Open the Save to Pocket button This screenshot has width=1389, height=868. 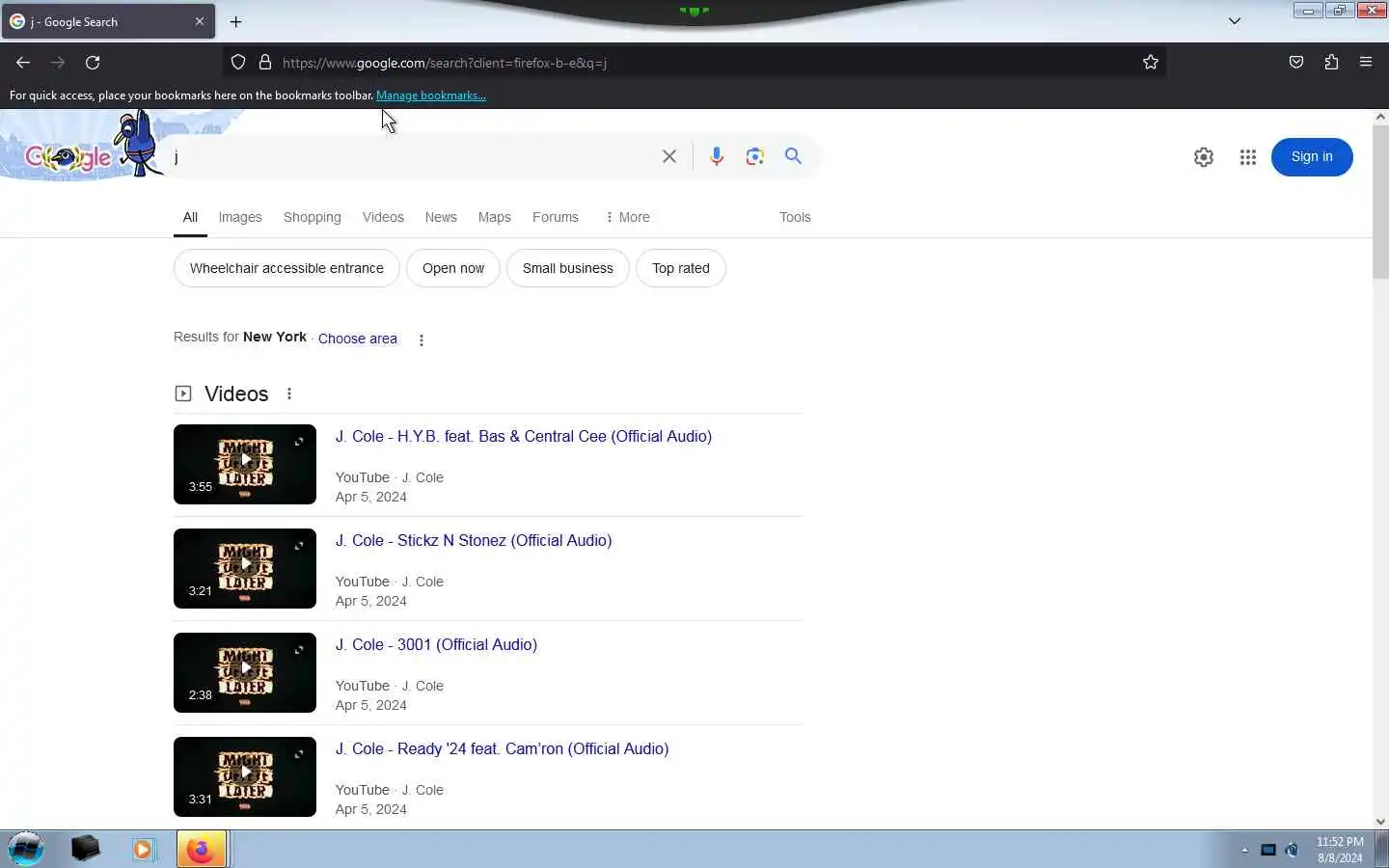tap(1296, 63)
